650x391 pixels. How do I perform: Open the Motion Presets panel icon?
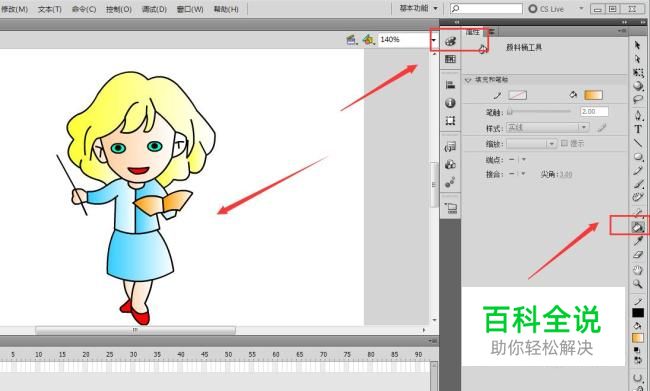point(451,182)
